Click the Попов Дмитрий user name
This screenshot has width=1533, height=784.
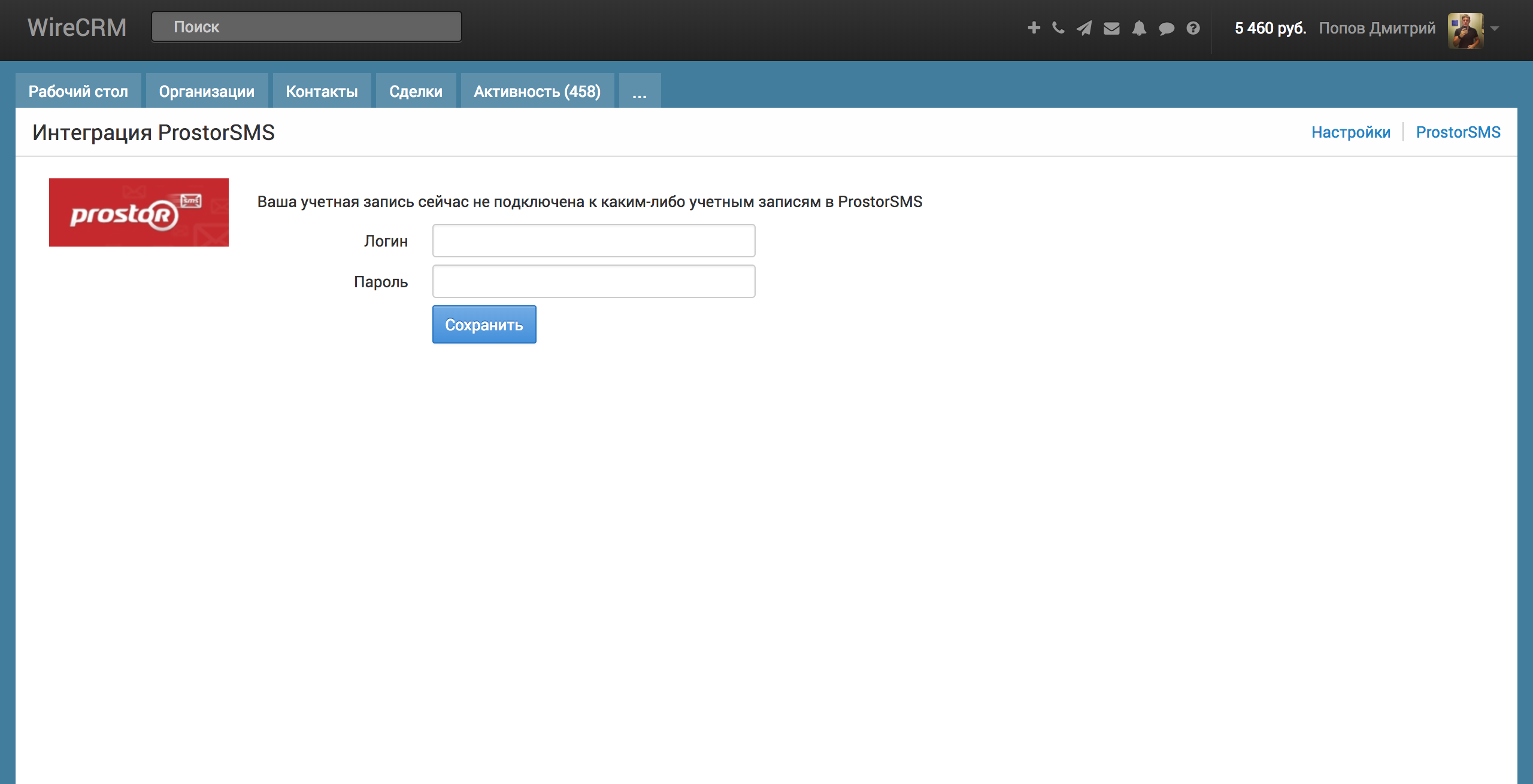[1377, 28]
